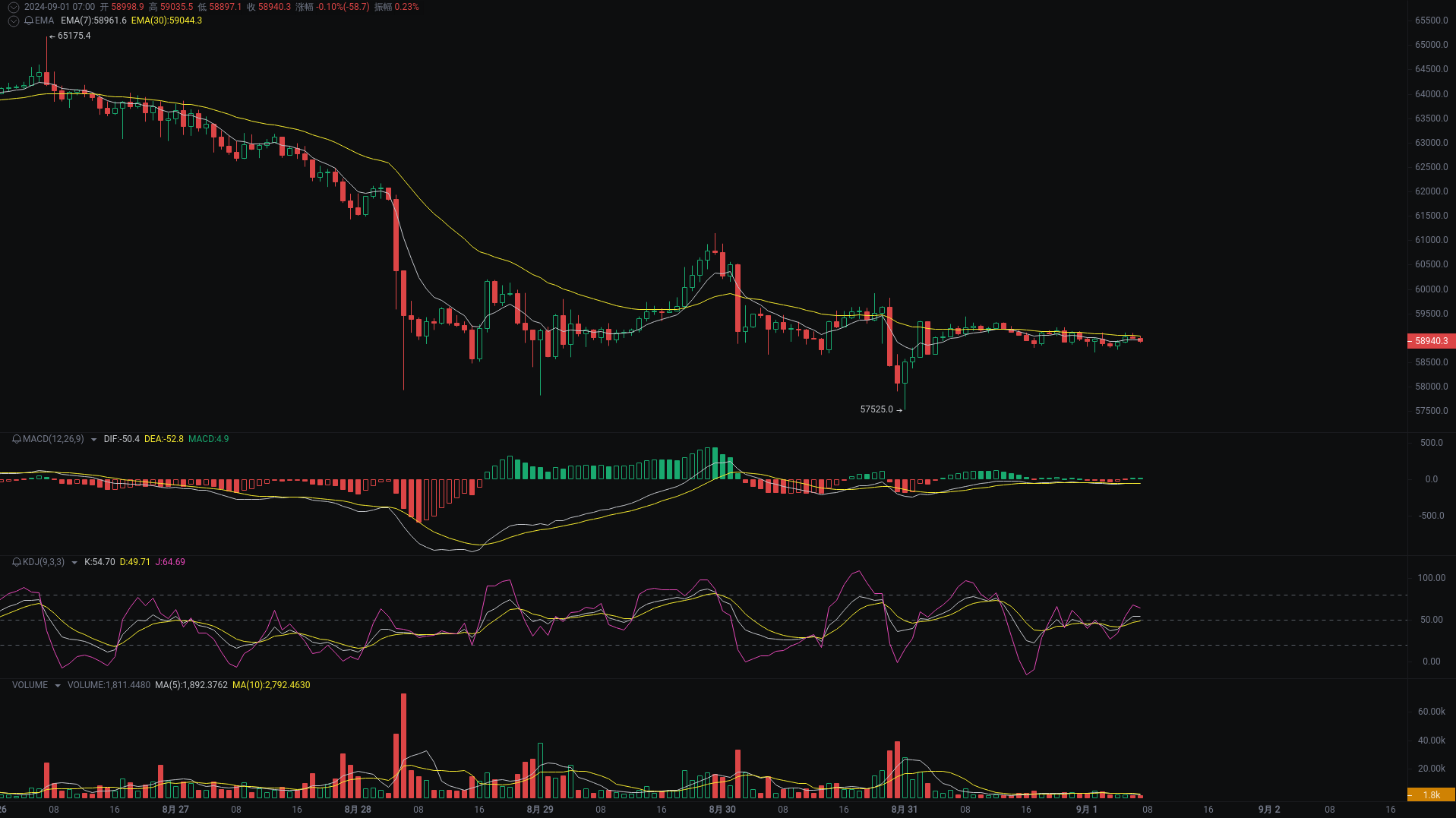Click the 9月 1 date on time axis

click(1087, 810)
